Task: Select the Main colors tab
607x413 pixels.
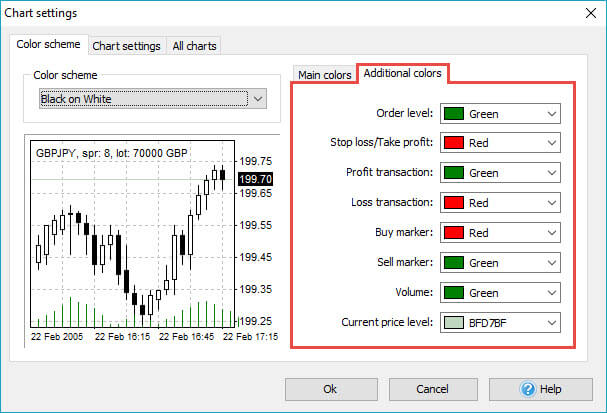Action: (x=325, y=75)
